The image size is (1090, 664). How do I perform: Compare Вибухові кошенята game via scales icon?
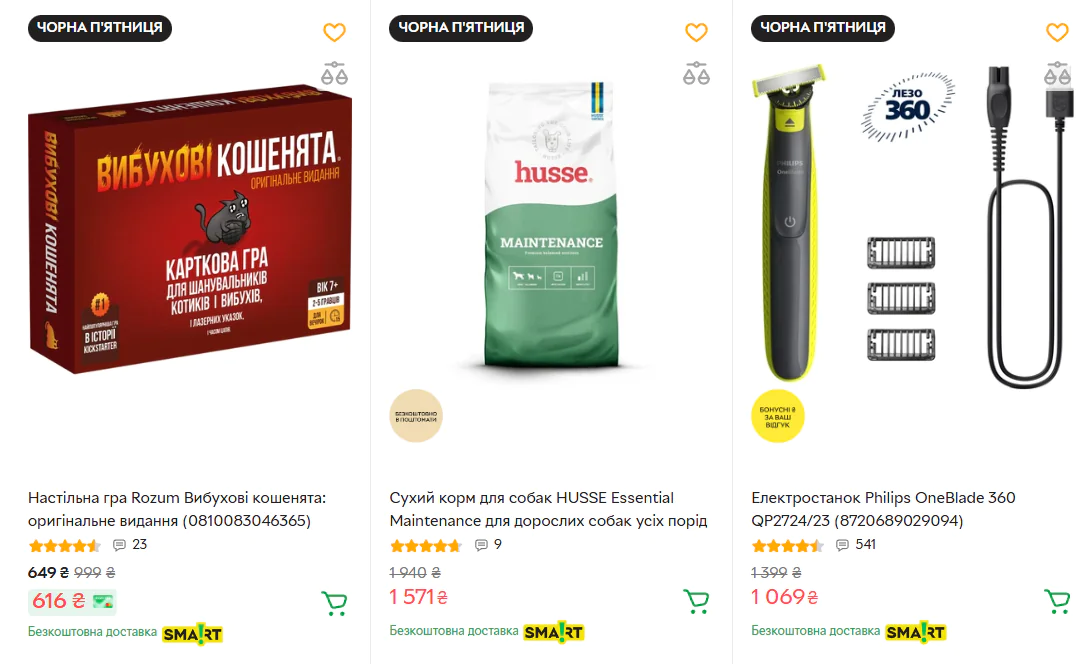(334, 73)
